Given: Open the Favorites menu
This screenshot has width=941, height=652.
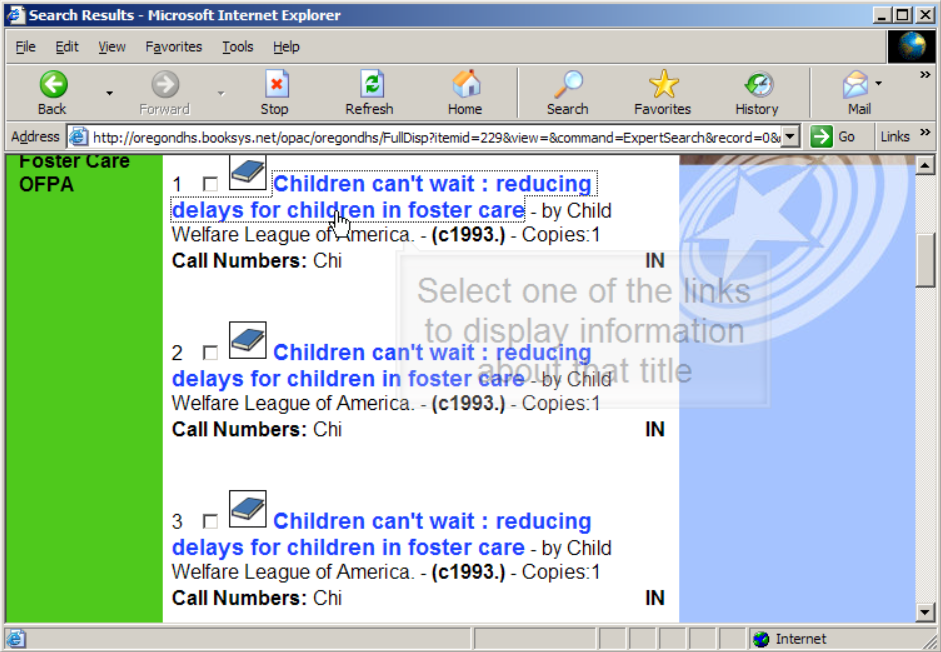Looking at the screenshot, I should 173,47.
